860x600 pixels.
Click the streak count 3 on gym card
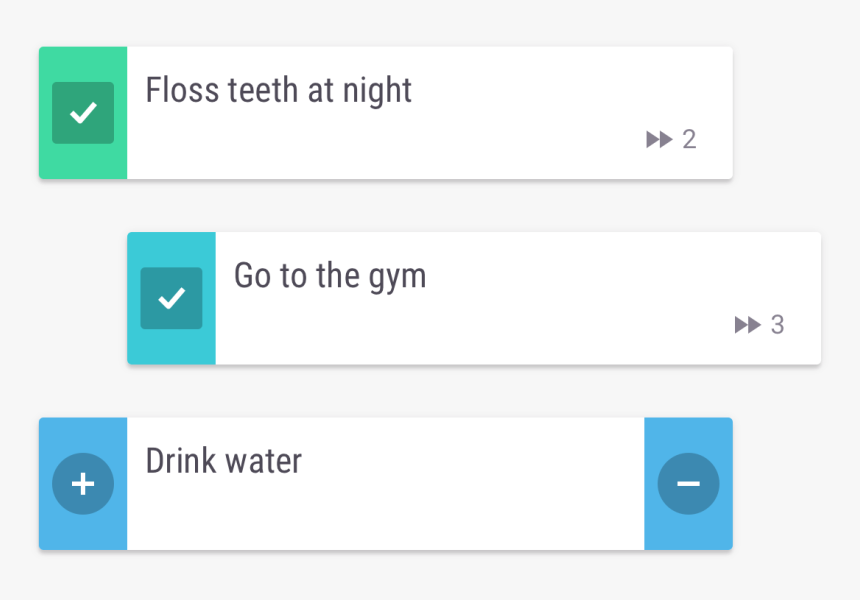777,325
